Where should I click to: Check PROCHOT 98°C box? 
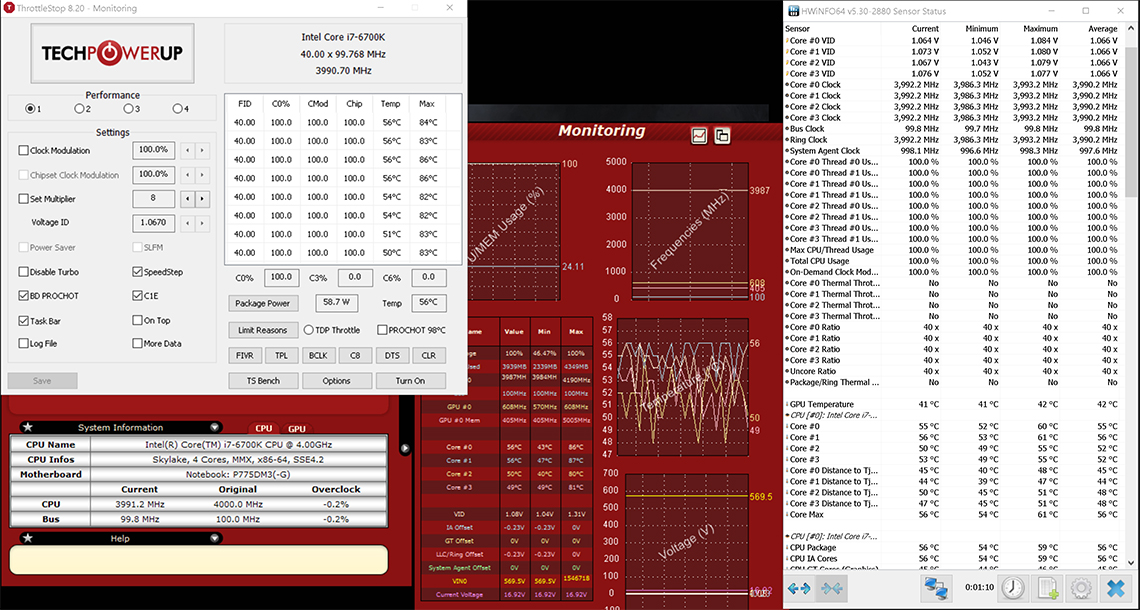coord(382,330)
